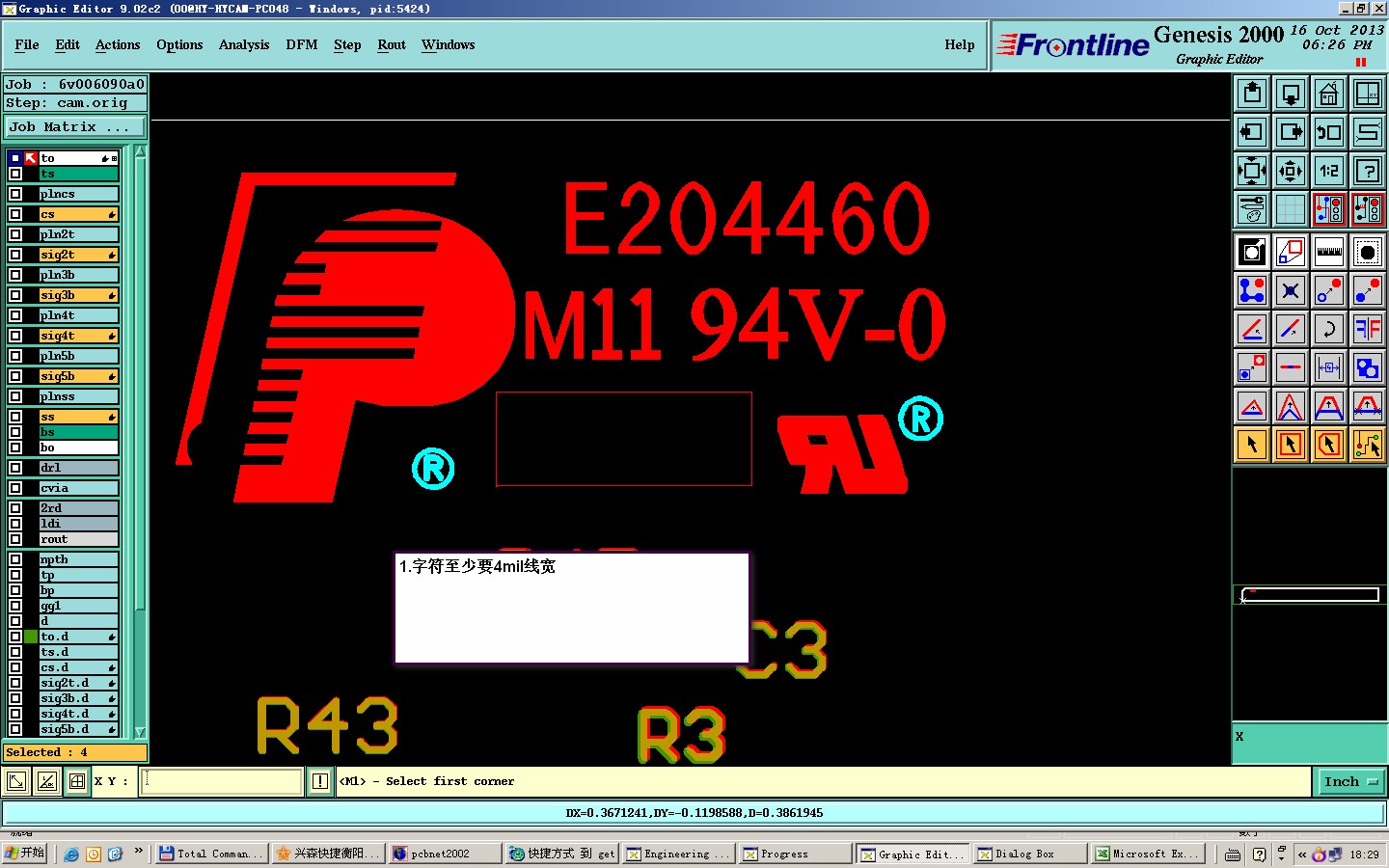Click the X Y coordinate input field

tap(222, 781)
